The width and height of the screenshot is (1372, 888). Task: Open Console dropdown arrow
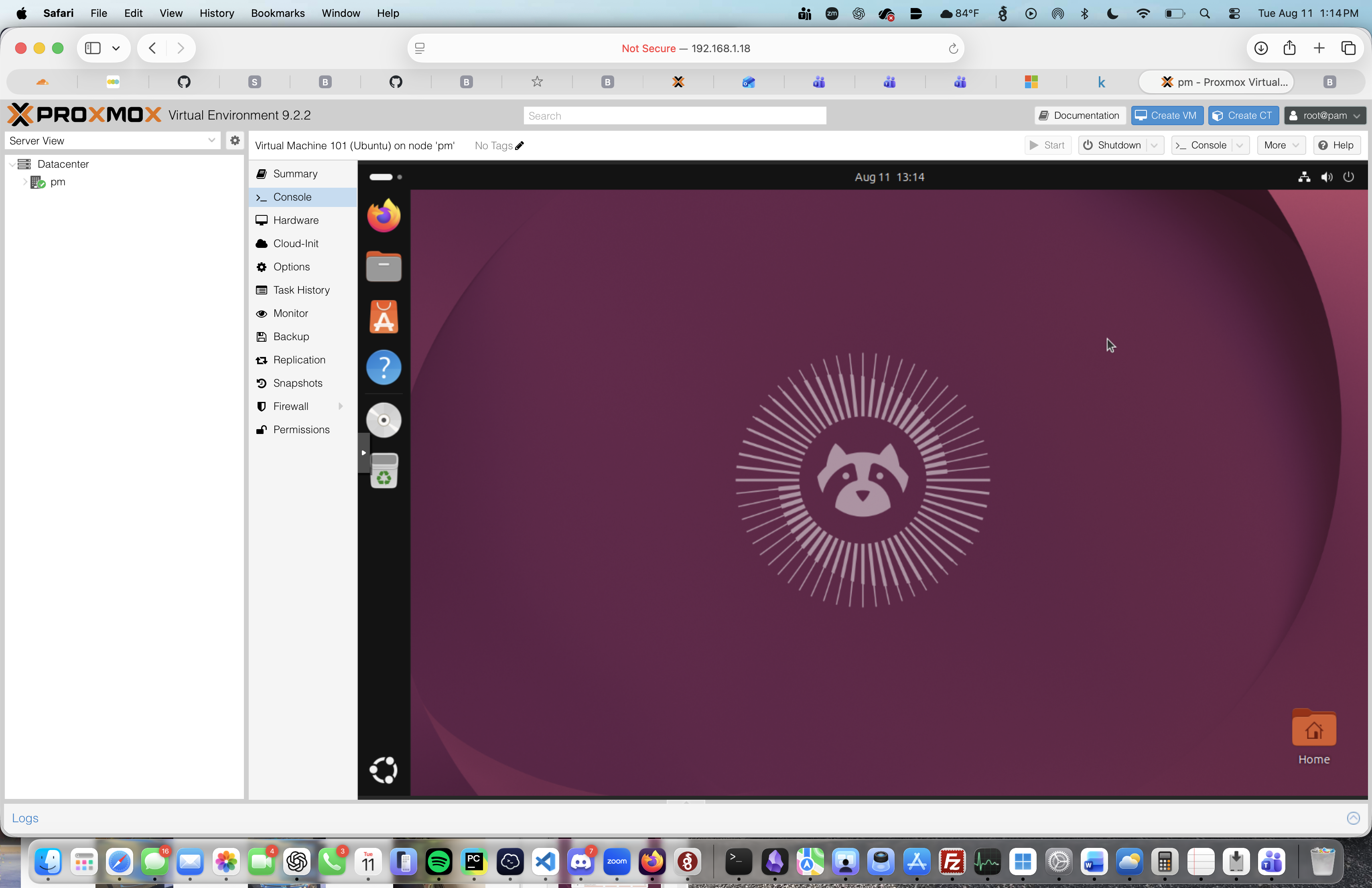[x=1239, y=145]
